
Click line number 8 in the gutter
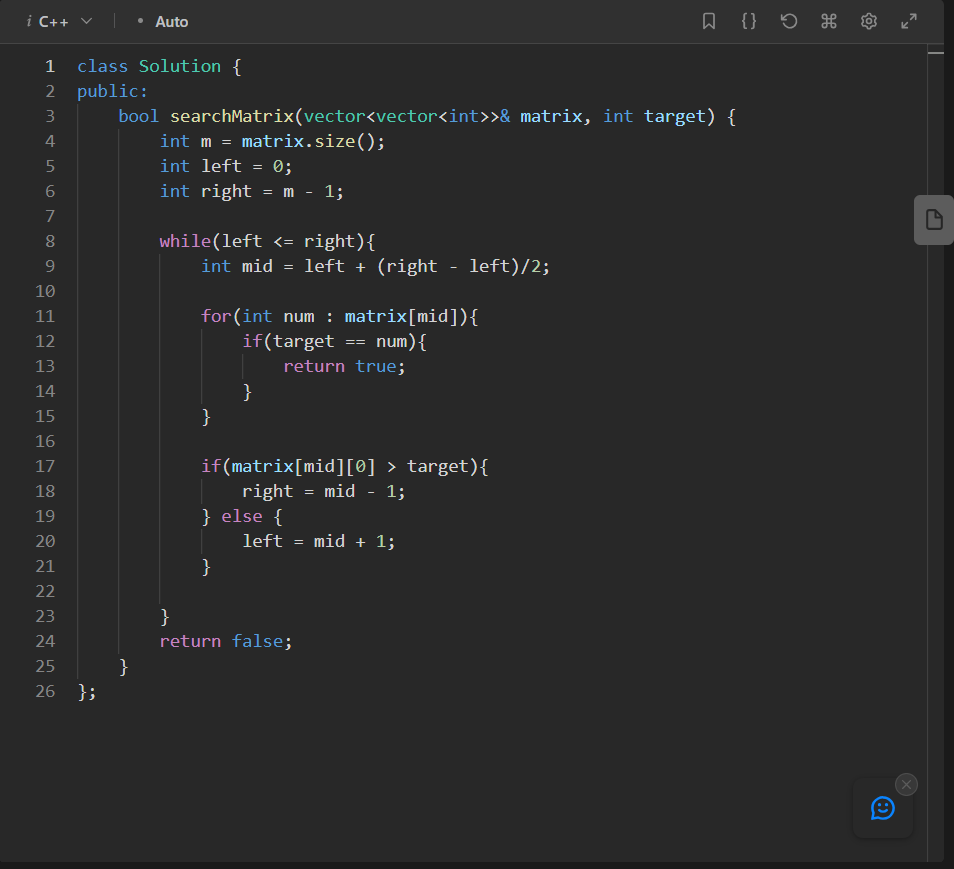pyautogui.click(x=50, y=241)
